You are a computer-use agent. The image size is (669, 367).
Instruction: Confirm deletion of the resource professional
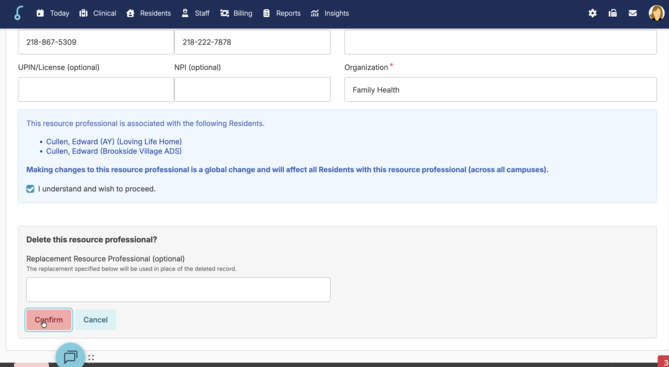pyautogui.click(x=49, y=320)
